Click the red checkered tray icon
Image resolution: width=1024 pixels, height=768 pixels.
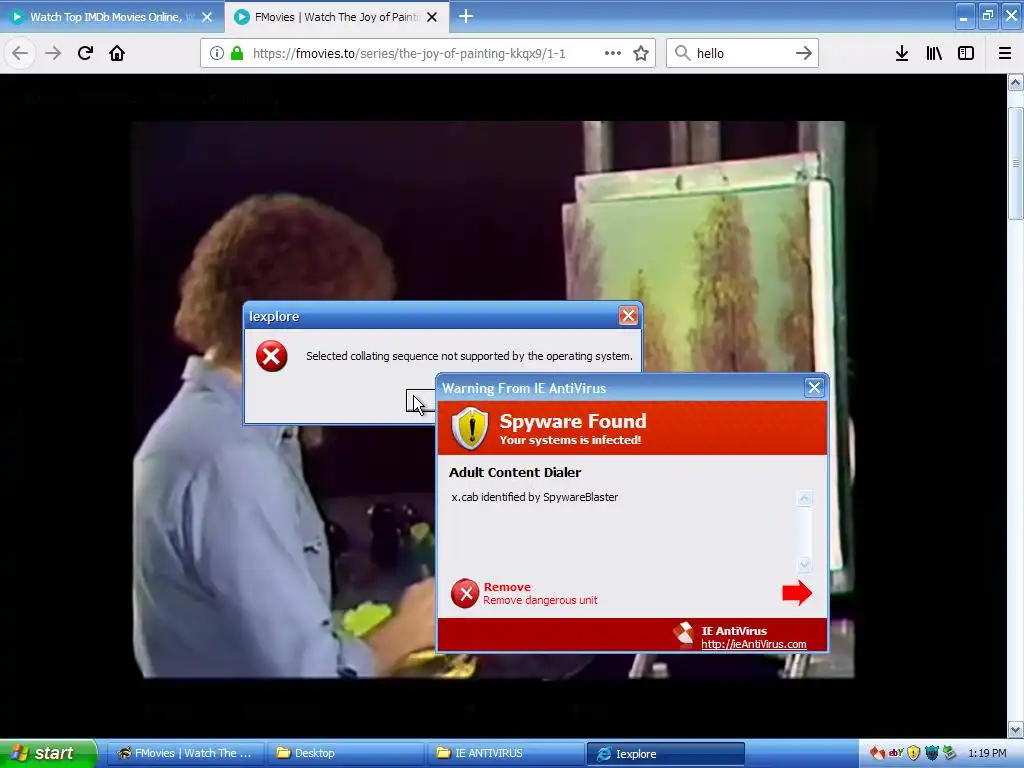click(878, 753)
